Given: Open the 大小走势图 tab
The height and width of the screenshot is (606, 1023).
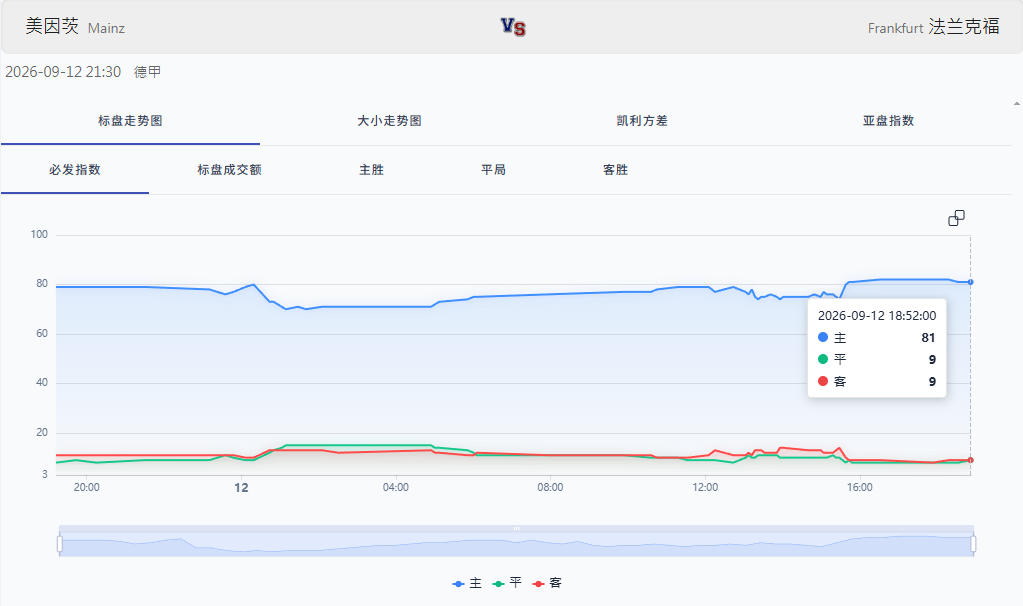Looking at the screenshot, I should [389, 121].
